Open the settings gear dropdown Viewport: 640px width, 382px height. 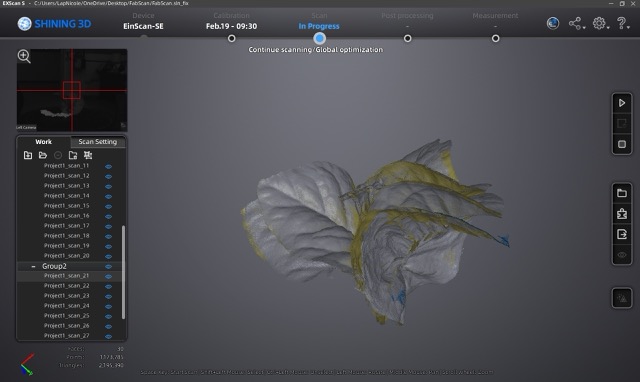(601, 23)
